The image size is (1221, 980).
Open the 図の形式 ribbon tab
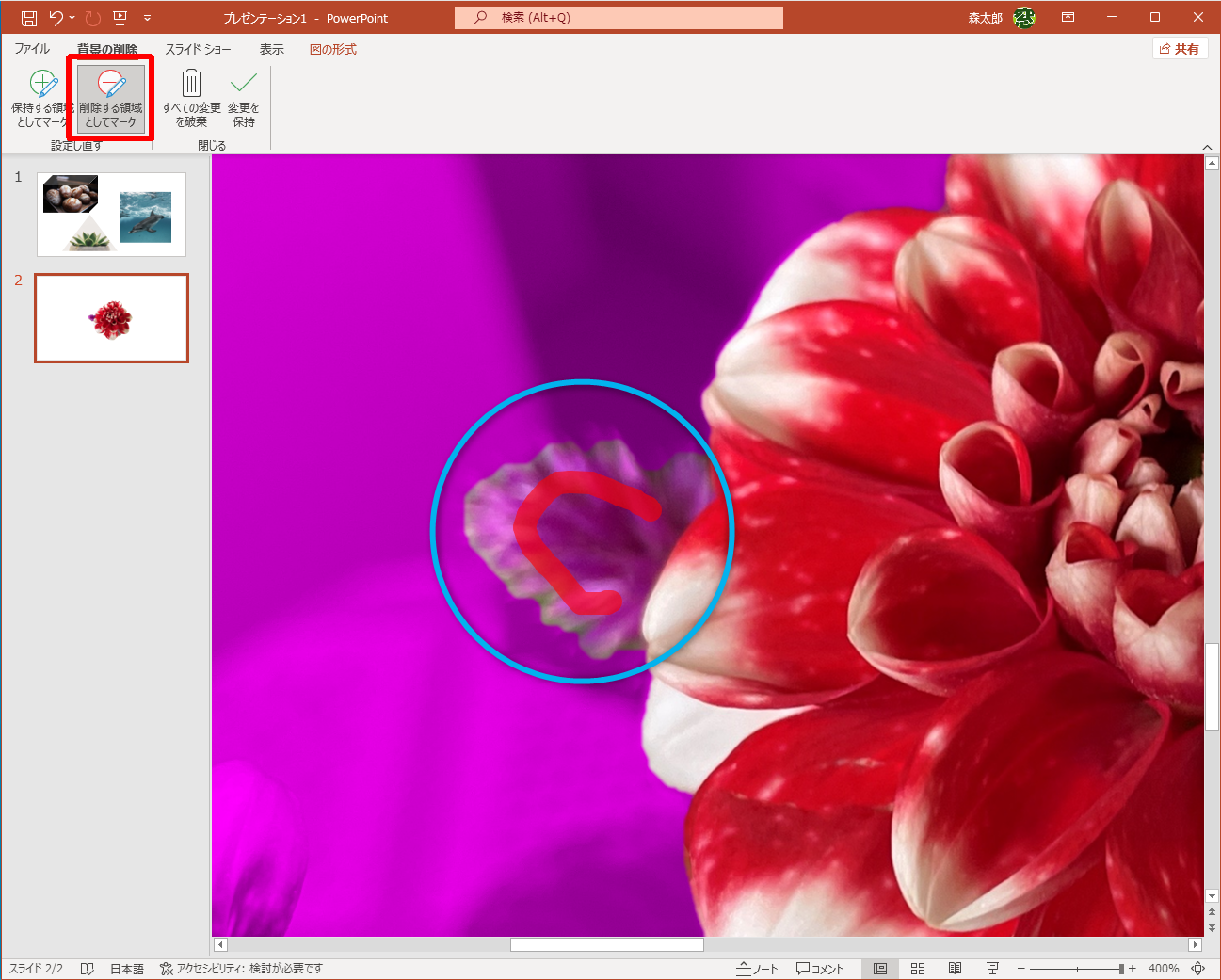[333, 49]
